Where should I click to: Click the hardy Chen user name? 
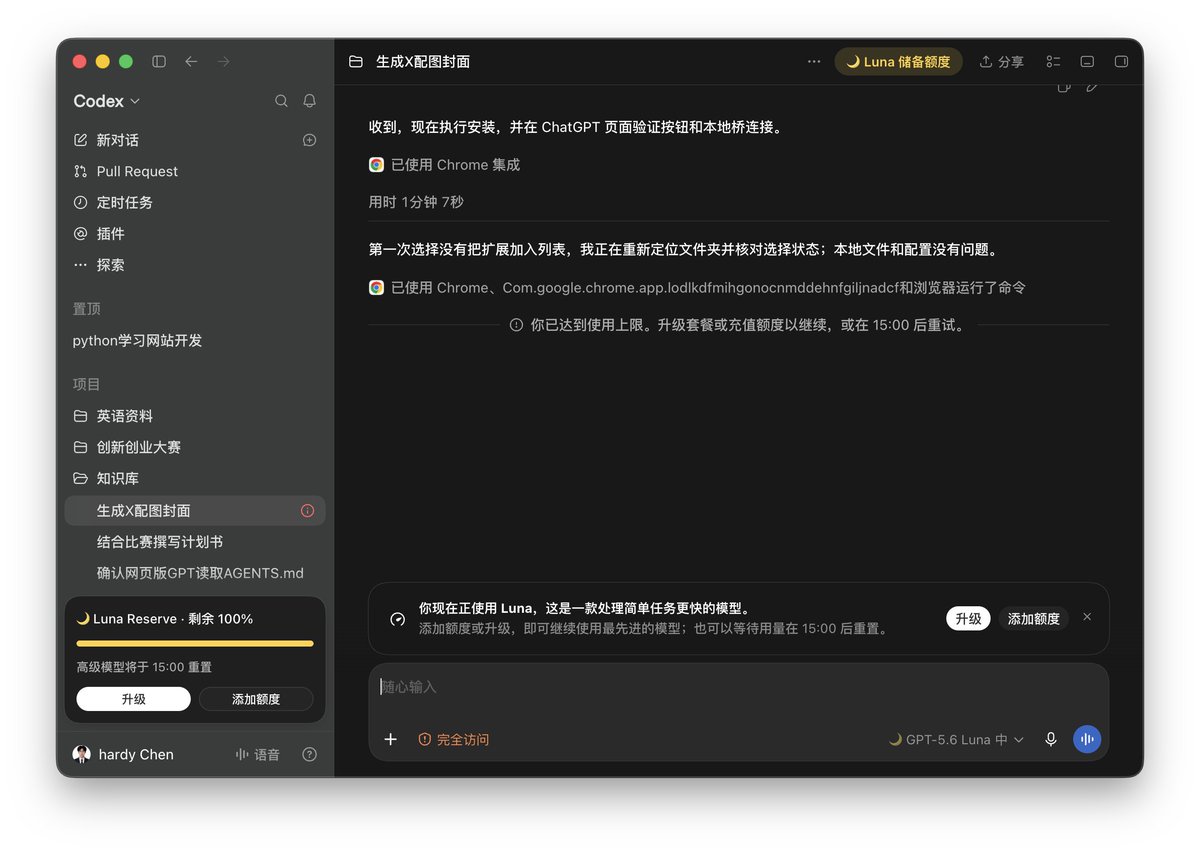tap(136, 755)
